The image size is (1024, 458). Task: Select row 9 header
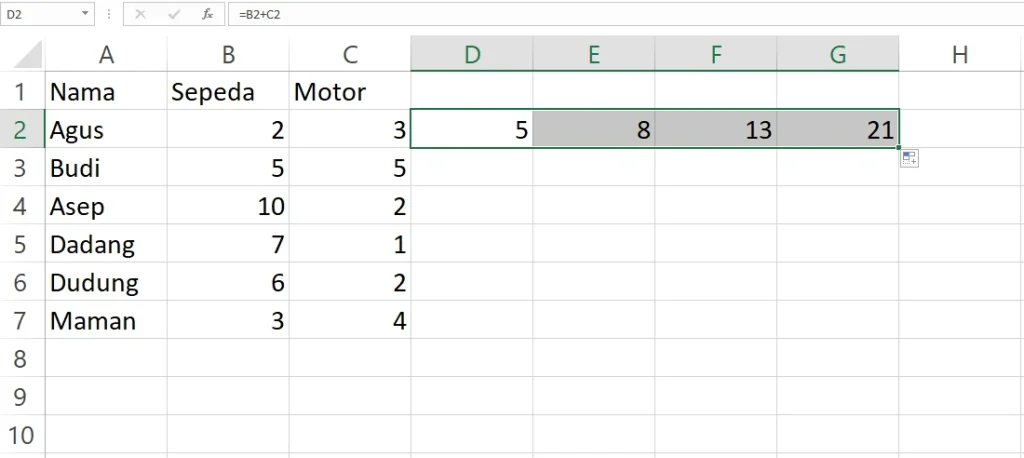pos(22,397)
